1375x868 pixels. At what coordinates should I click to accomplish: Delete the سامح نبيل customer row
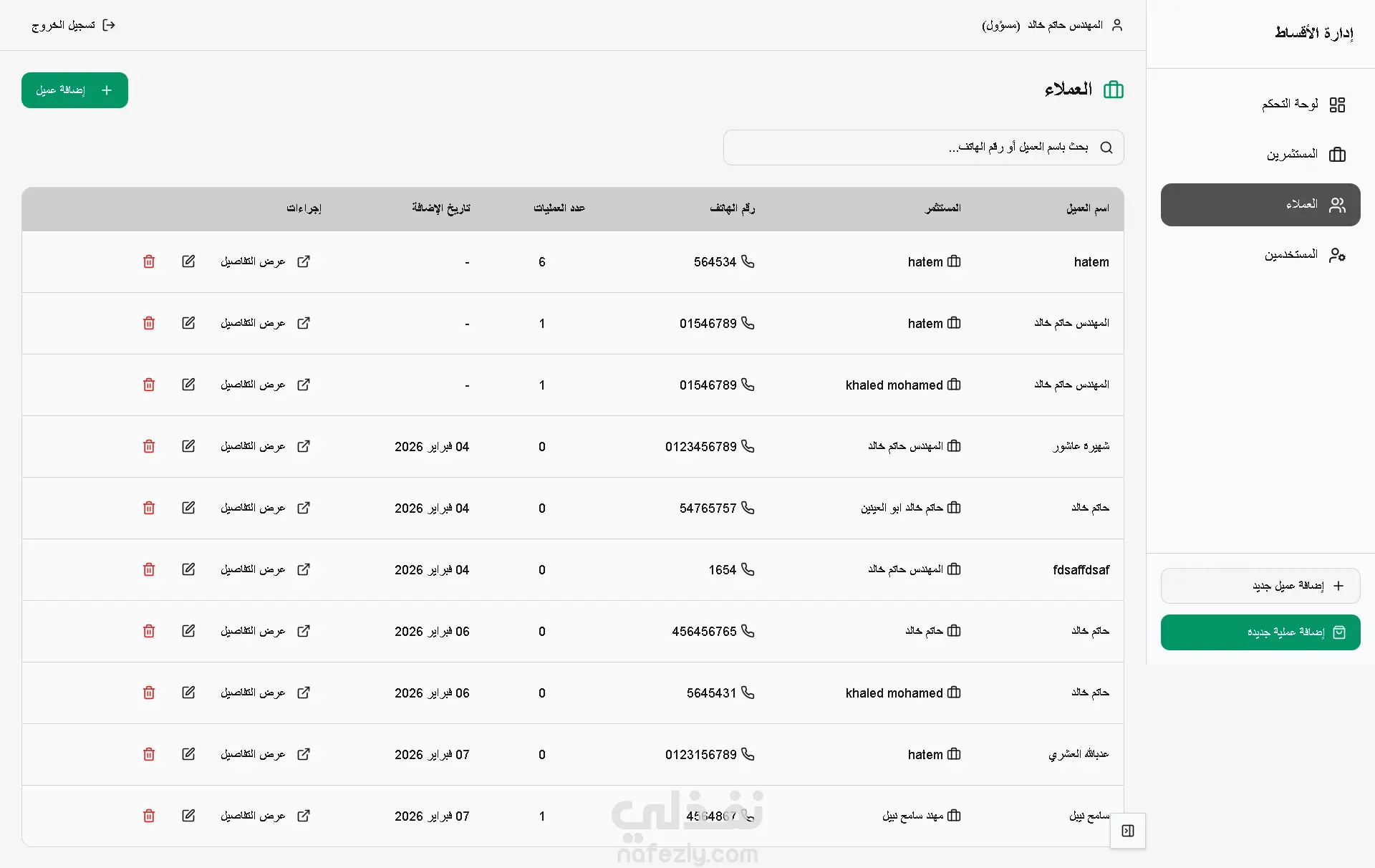[149, 816]
